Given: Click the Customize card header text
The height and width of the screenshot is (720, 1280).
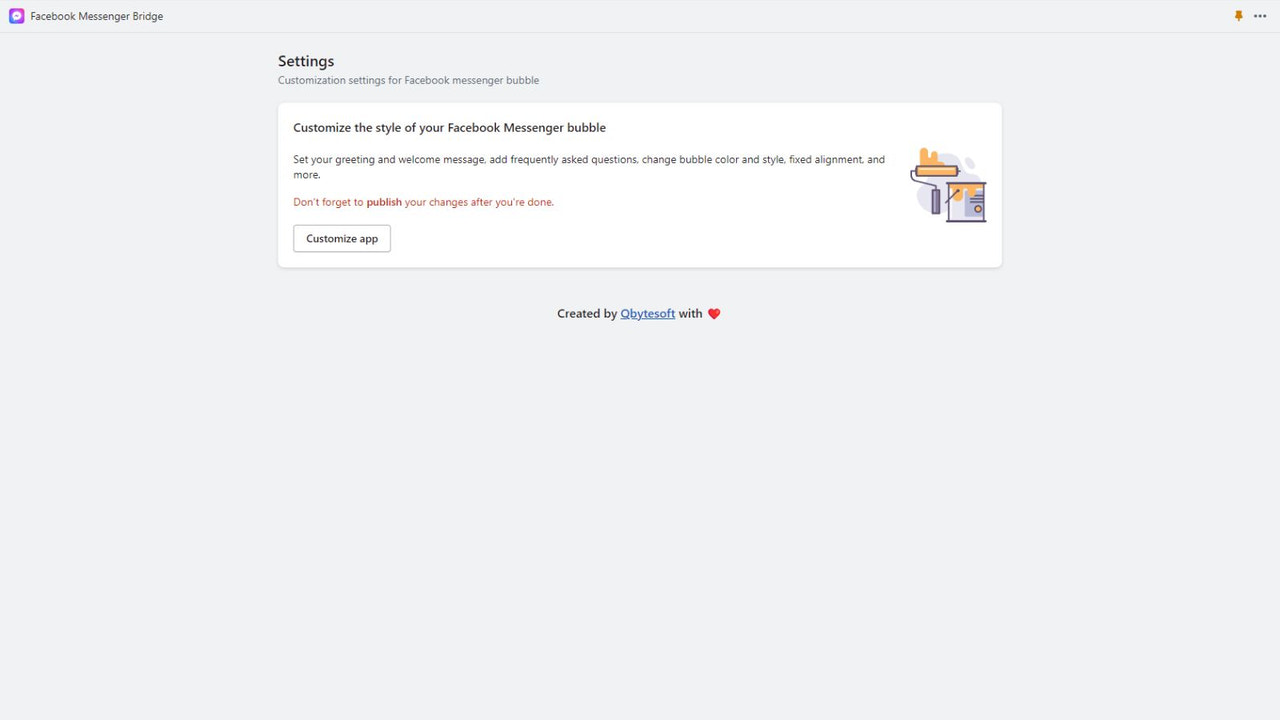Looking at the screenshot, I should point(449,127).
